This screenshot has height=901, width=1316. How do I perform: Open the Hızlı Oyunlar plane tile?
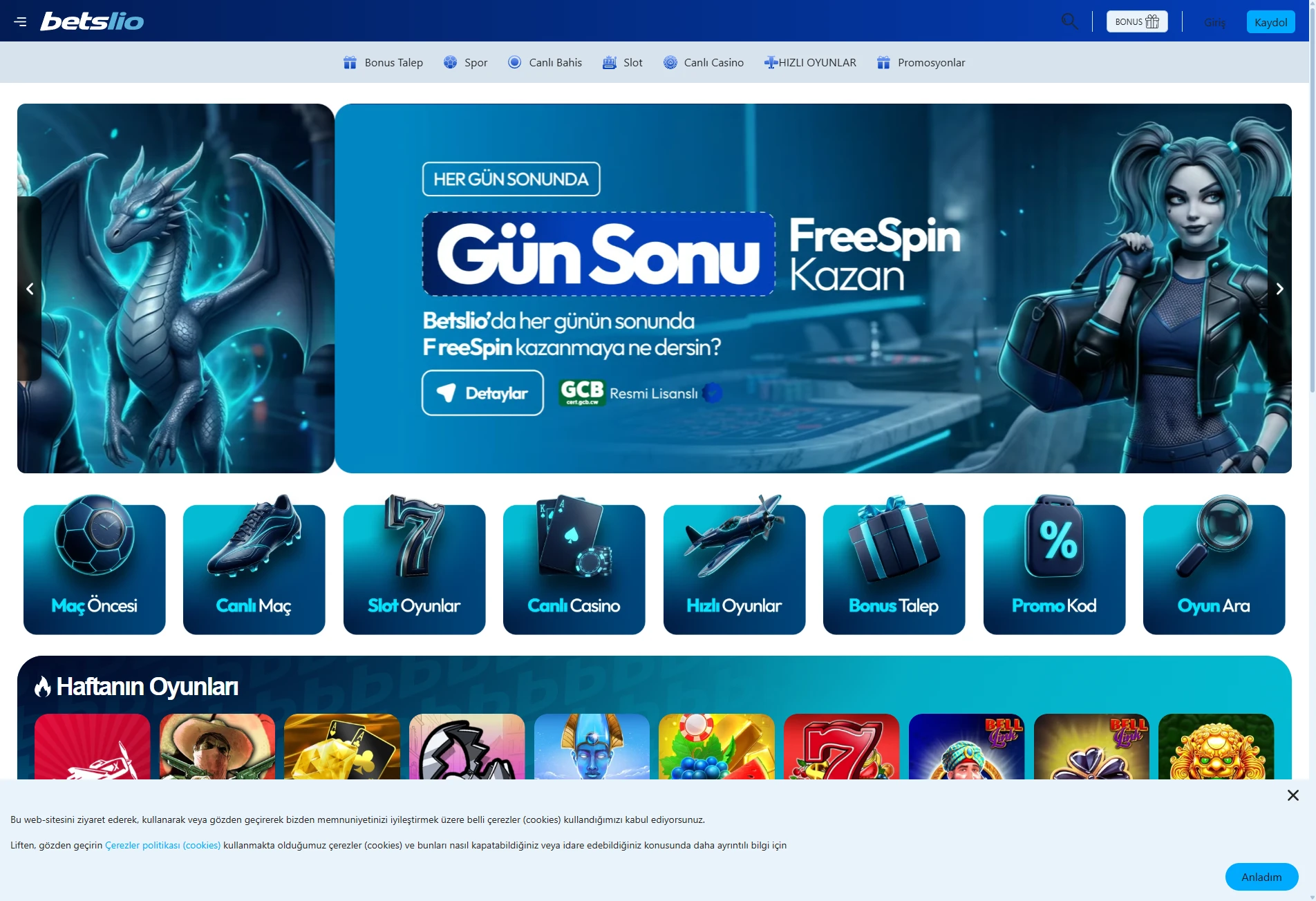[x=735, y=565]
